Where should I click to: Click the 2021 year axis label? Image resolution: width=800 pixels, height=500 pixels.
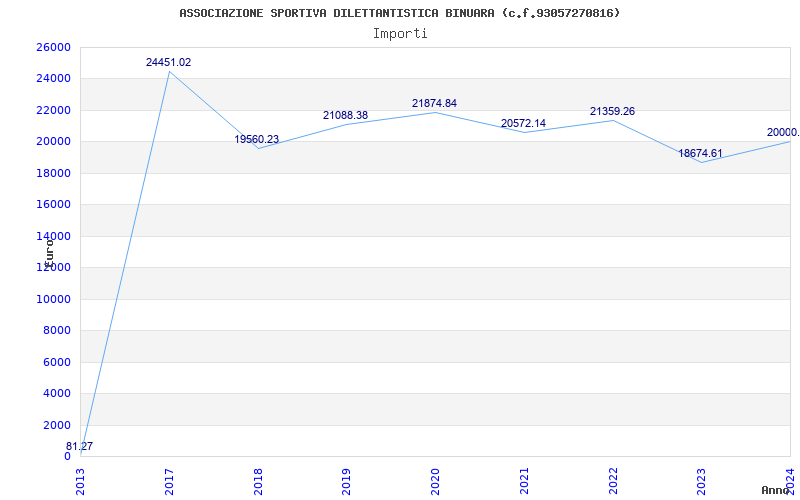coord(524,482)
